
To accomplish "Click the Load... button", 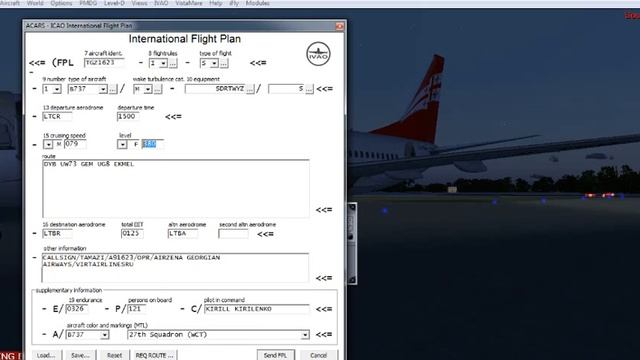I will pos(46,355).
